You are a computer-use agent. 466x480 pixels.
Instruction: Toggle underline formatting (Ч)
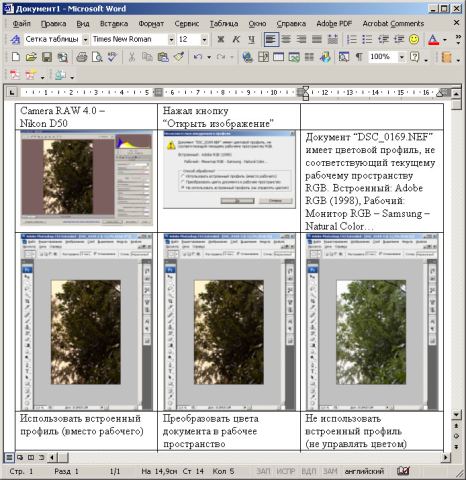(252, 39)
